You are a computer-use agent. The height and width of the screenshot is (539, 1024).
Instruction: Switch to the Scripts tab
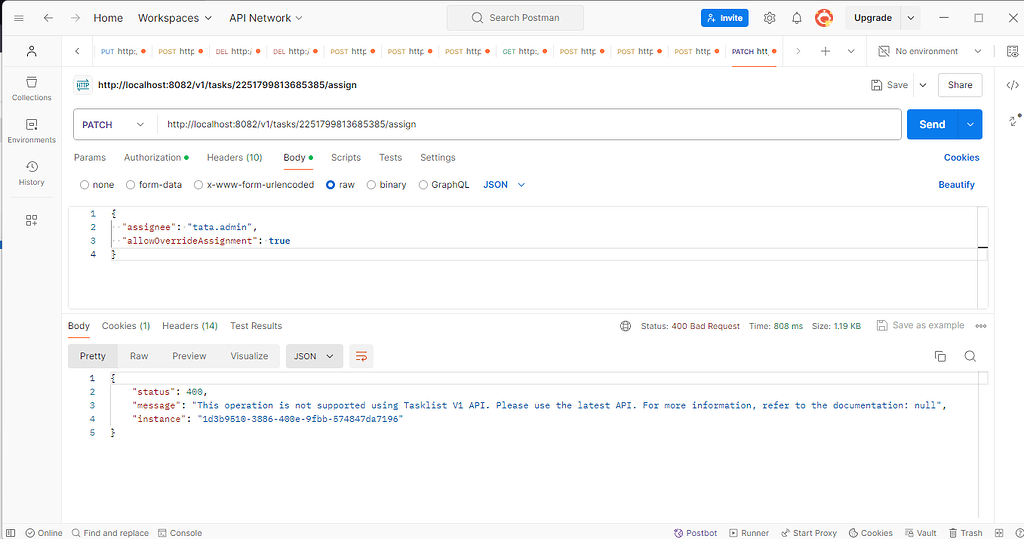(x=345, y=157)
